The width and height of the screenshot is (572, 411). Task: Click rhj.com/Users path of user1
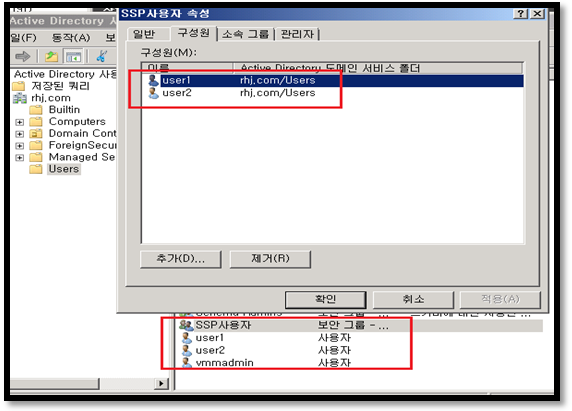[x=278, y=80]
